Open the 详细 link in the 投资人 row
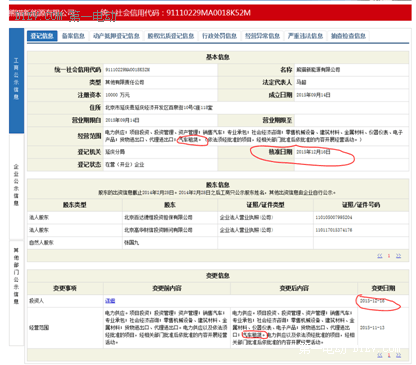Screen dimensions: 416x365 [x=110, y=301]
